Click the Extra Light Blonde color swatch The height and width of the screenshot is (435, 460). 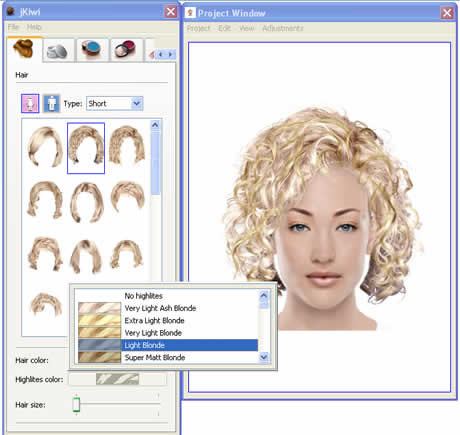pyautogui.click(x=99, y=320)
